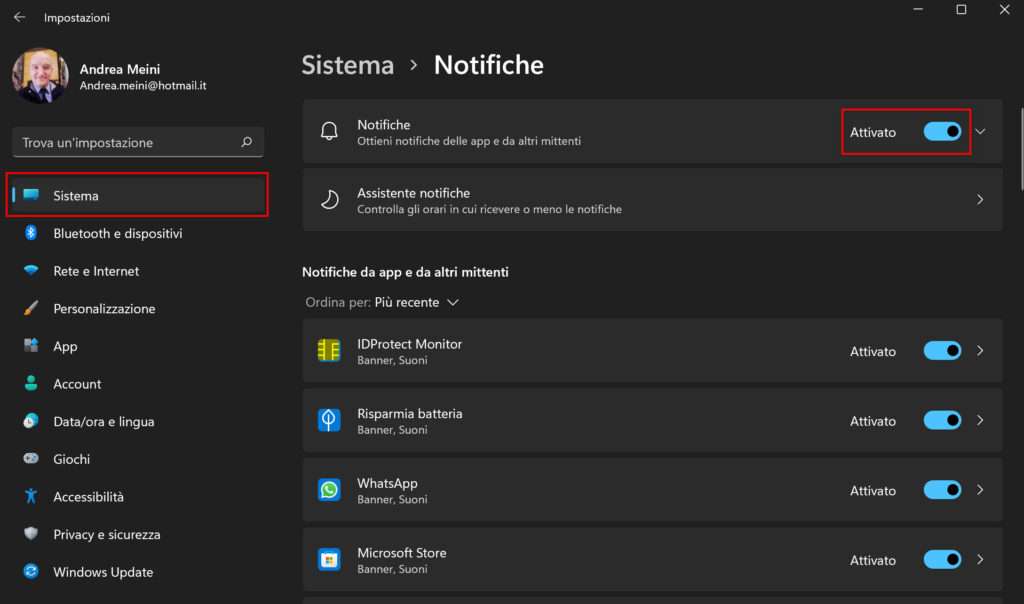Open Microsoft Store details chevron
This screenshot has width=1024, height=604.
point(980,560)
